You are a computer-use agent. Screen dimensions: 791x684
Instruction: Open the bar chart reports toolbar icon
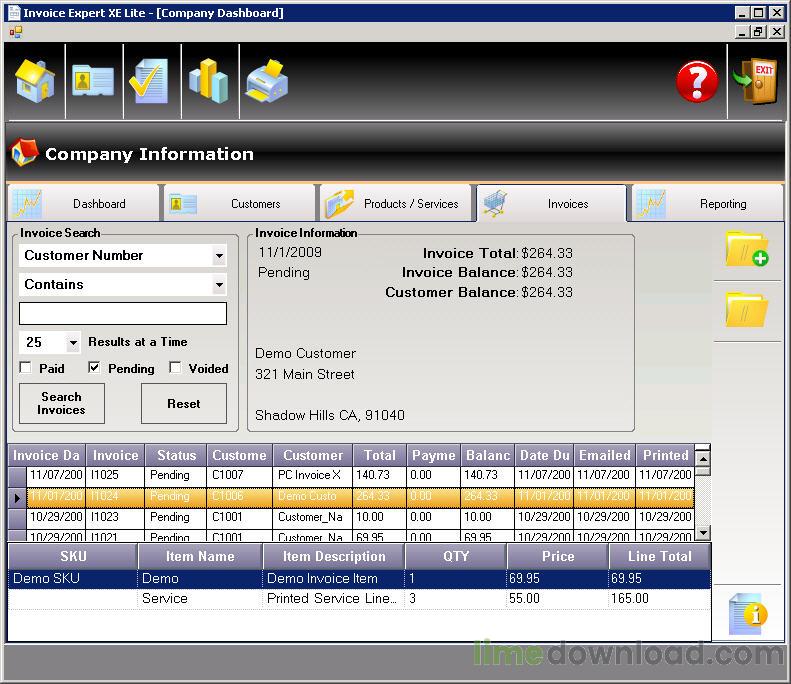pos(208,81)
